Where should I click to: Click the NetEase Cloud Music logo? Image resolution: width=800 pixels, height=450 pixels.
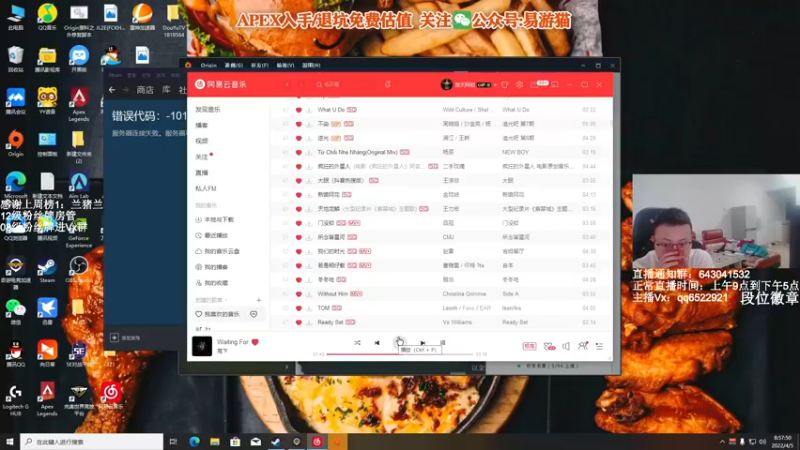(220, 84)
